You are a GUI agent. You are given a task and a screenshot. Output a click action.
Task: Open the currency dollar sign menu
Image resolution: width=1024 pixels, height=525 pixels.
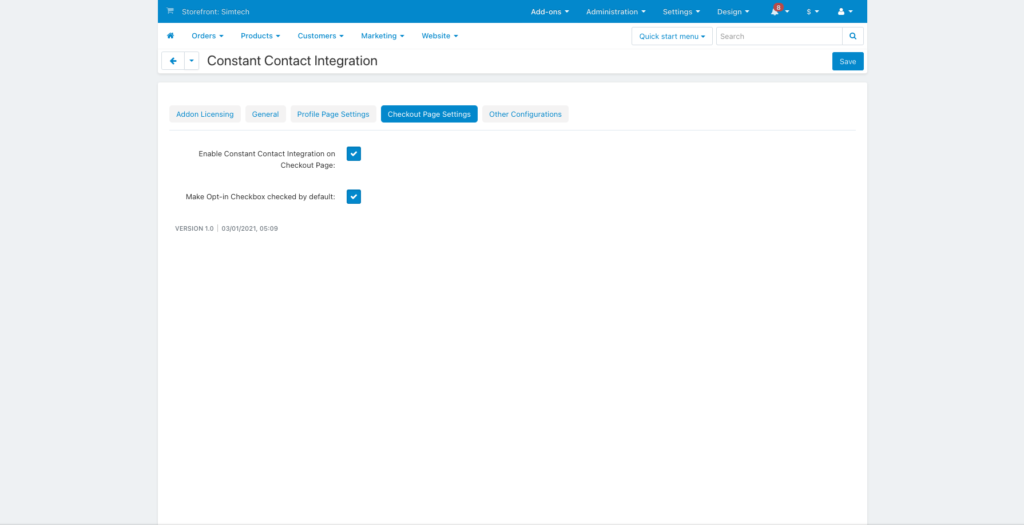(x=812, y=12)
